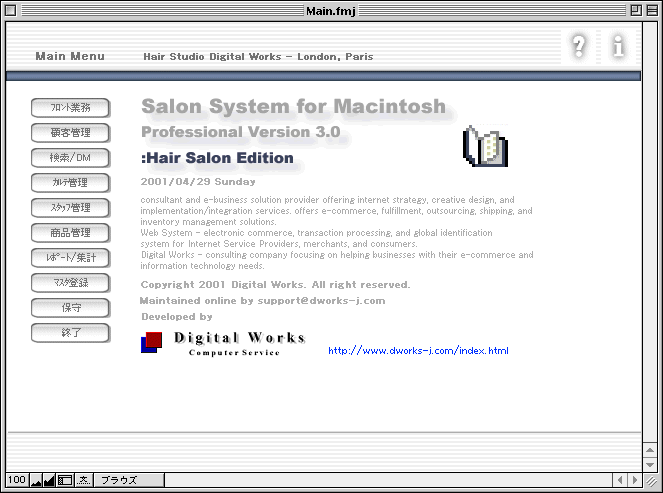Click the 保守 maintenance button
The image size is (663, 493).
[x=71, y=307]
